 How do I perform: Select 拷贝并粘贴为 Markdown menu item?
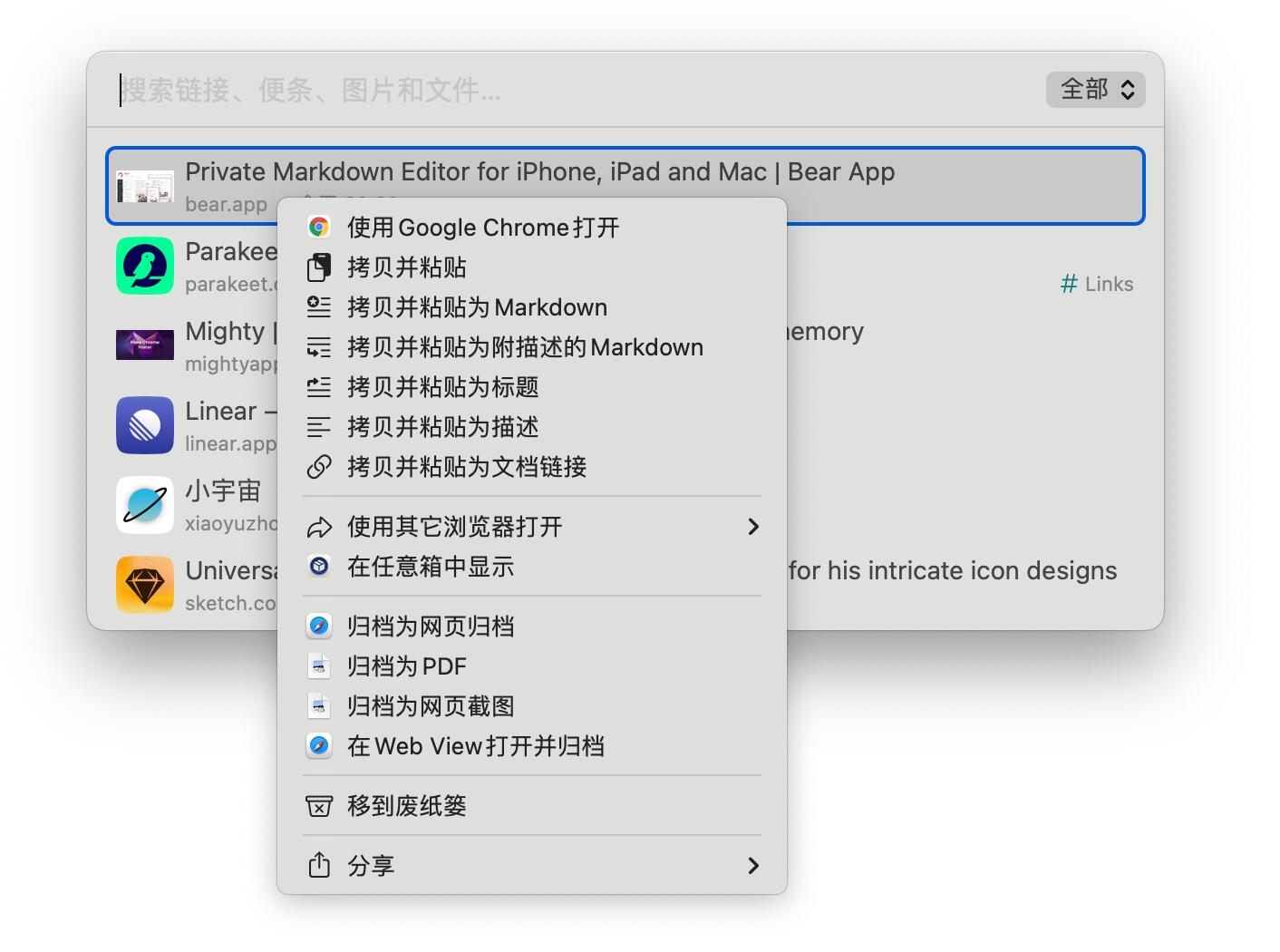(x=477, y=307)
